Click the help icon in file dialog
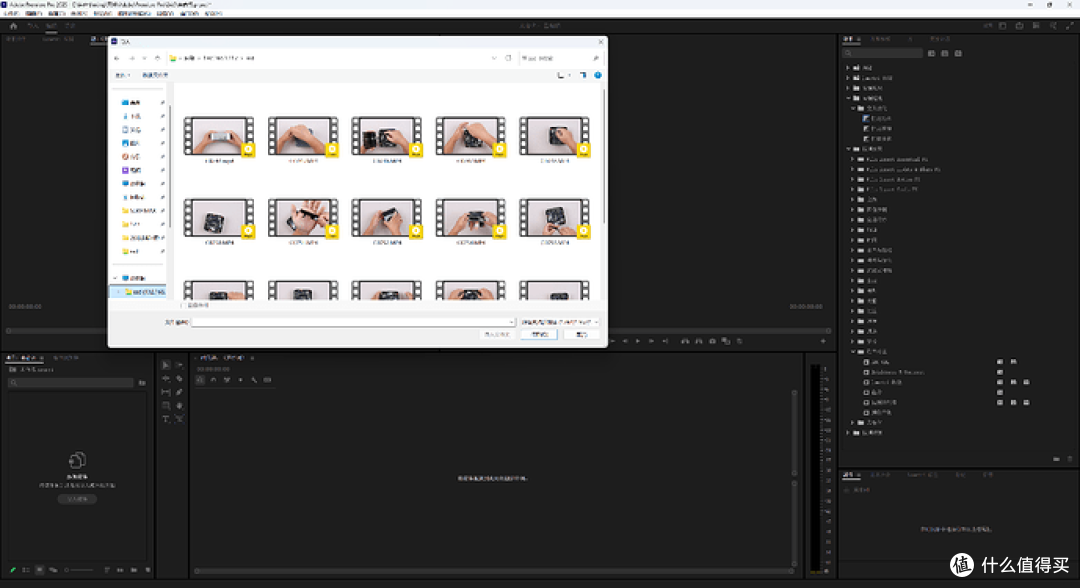The height and width of the screenshot is (588, 1080). [x=598, y=75]
